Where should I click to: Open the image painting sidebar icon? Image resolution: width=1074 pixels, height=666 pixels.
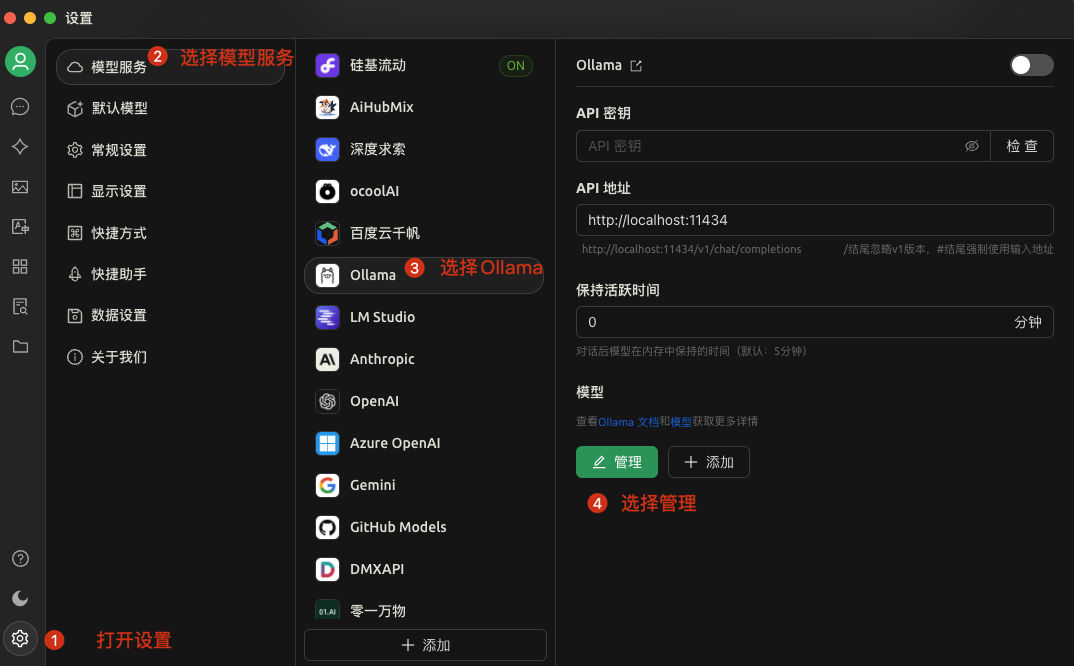click(x=20, y=186)
